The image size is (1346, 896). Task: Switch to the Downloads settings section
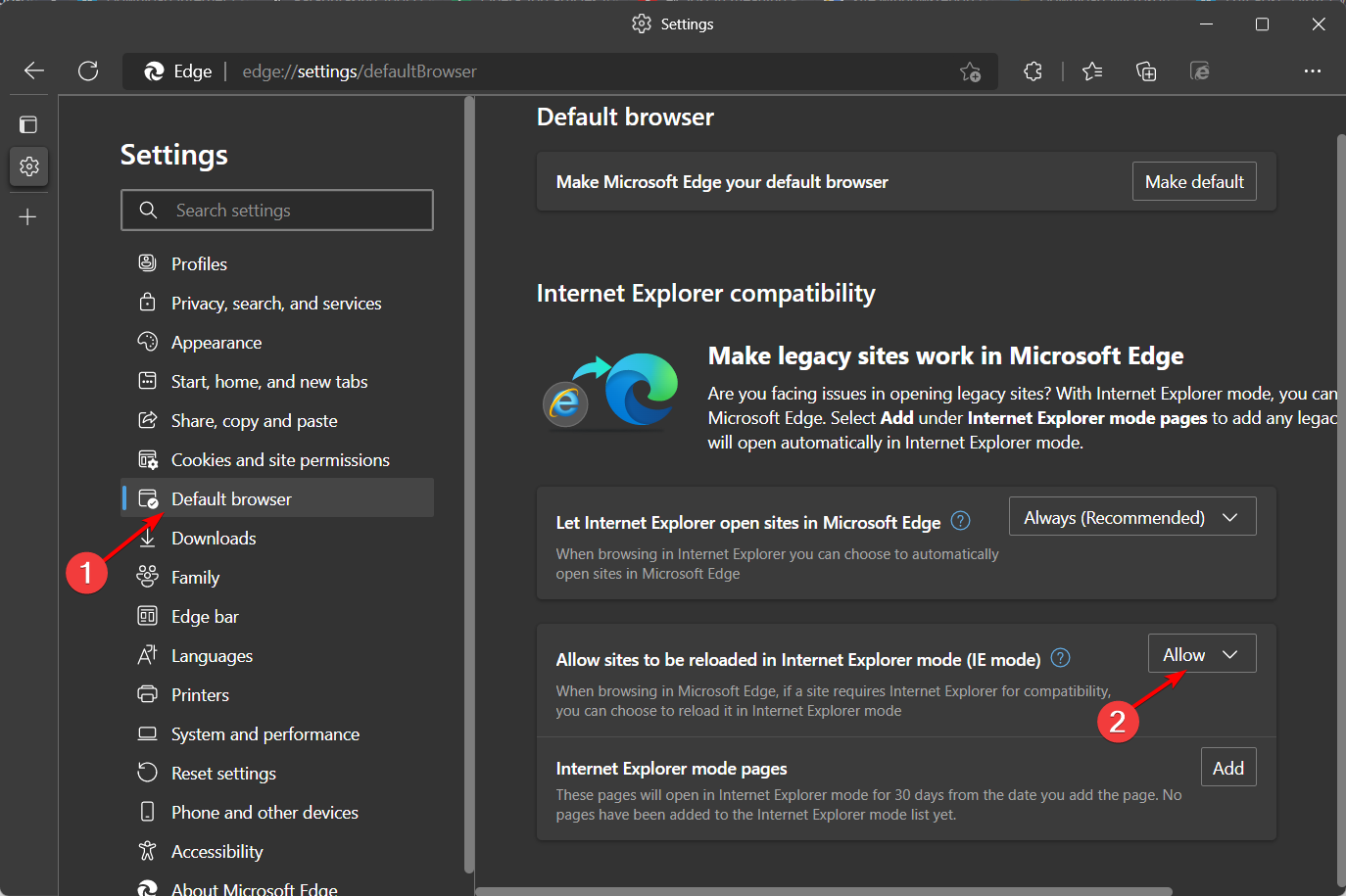coord(213,538)
